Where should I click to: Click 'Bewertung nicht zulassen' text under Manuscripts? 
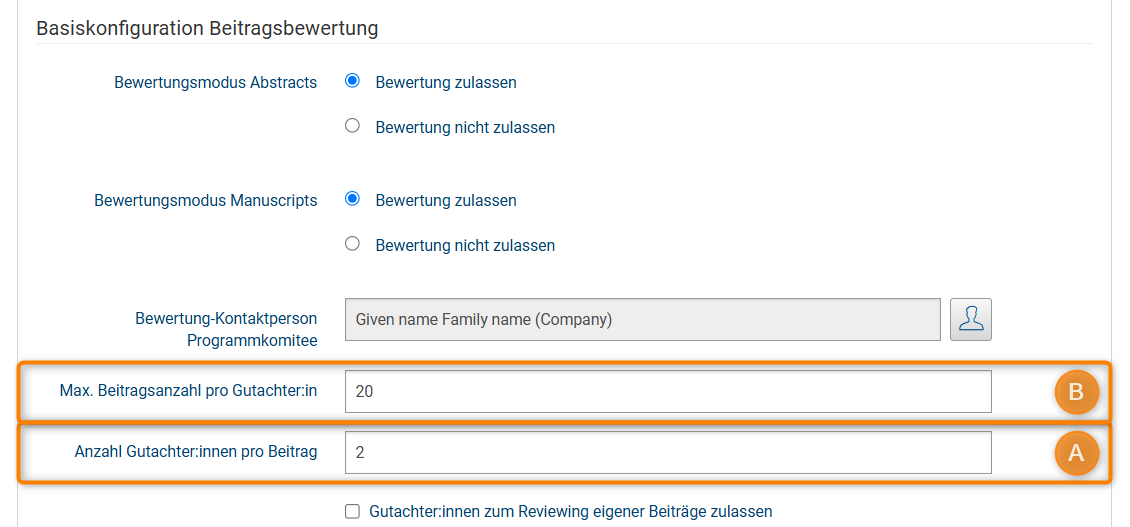click(x=465, y=246)
